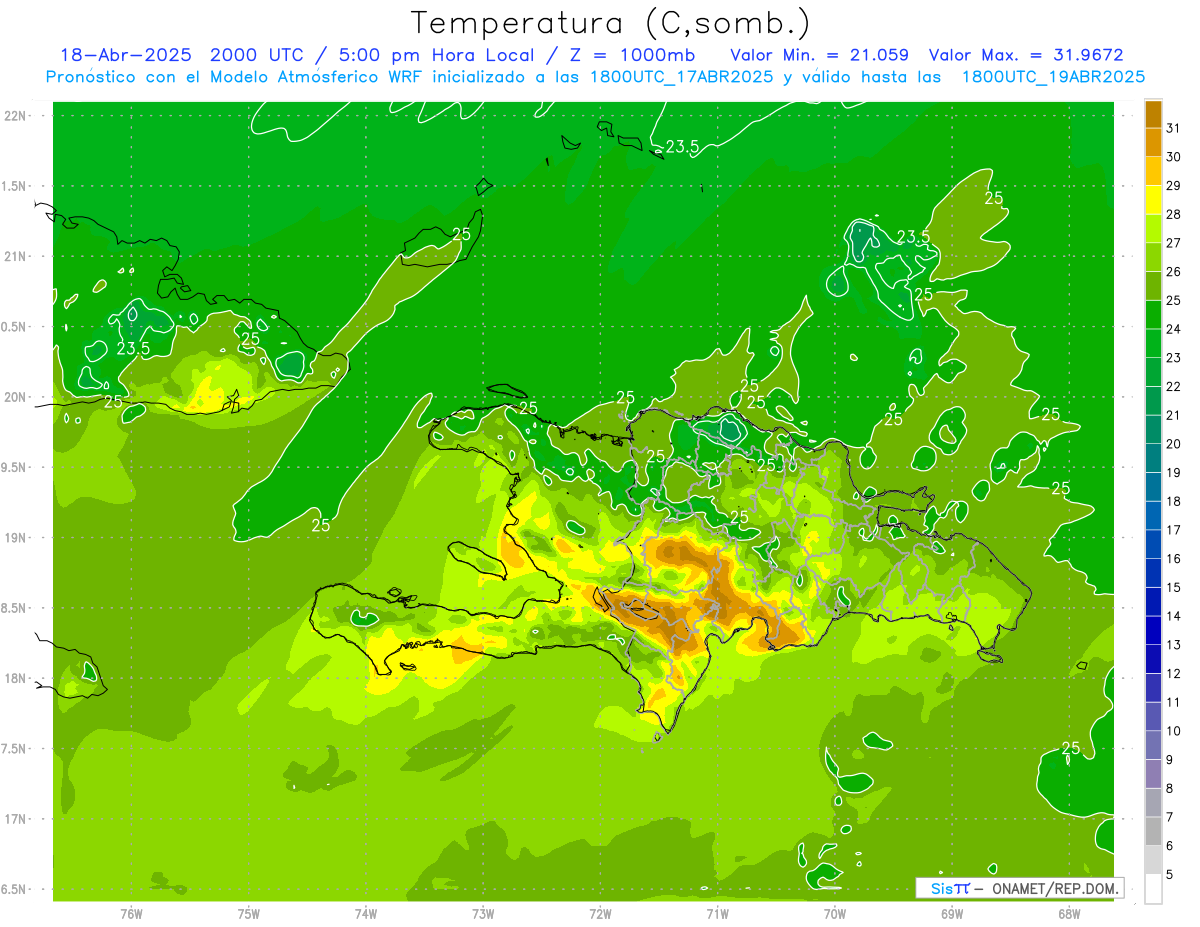
Task: Click the "ONAMET/REP.DOM." credit label
Action: [x=1053, y=888]
